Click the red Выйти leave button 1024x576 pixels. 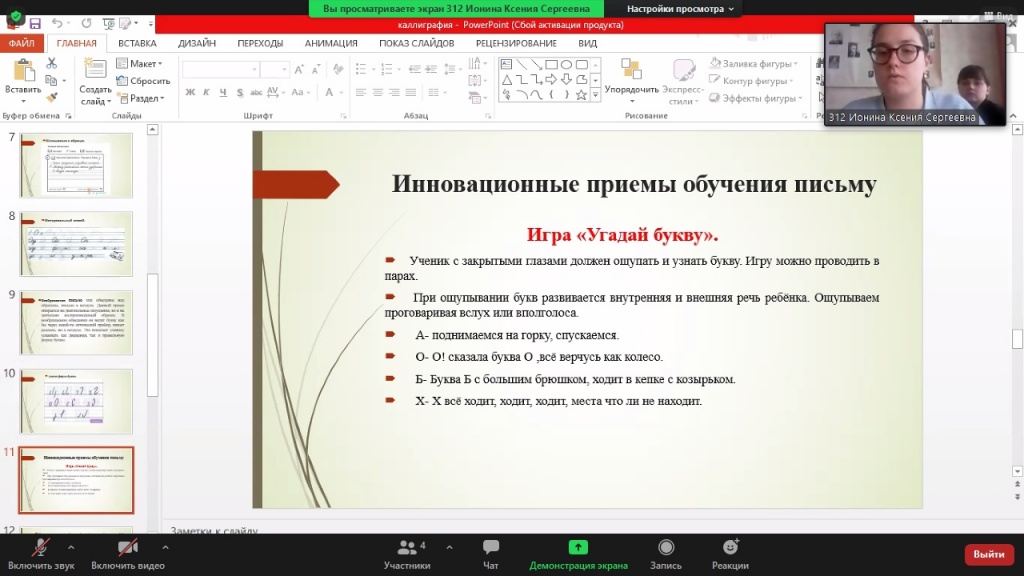[988, 554]
